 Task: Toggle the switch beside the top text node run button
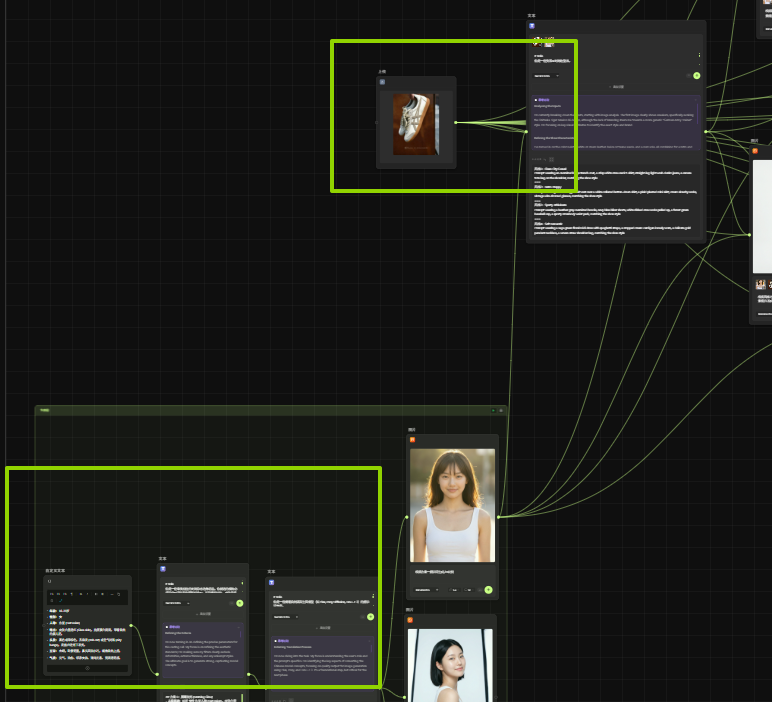coord(687,75)
